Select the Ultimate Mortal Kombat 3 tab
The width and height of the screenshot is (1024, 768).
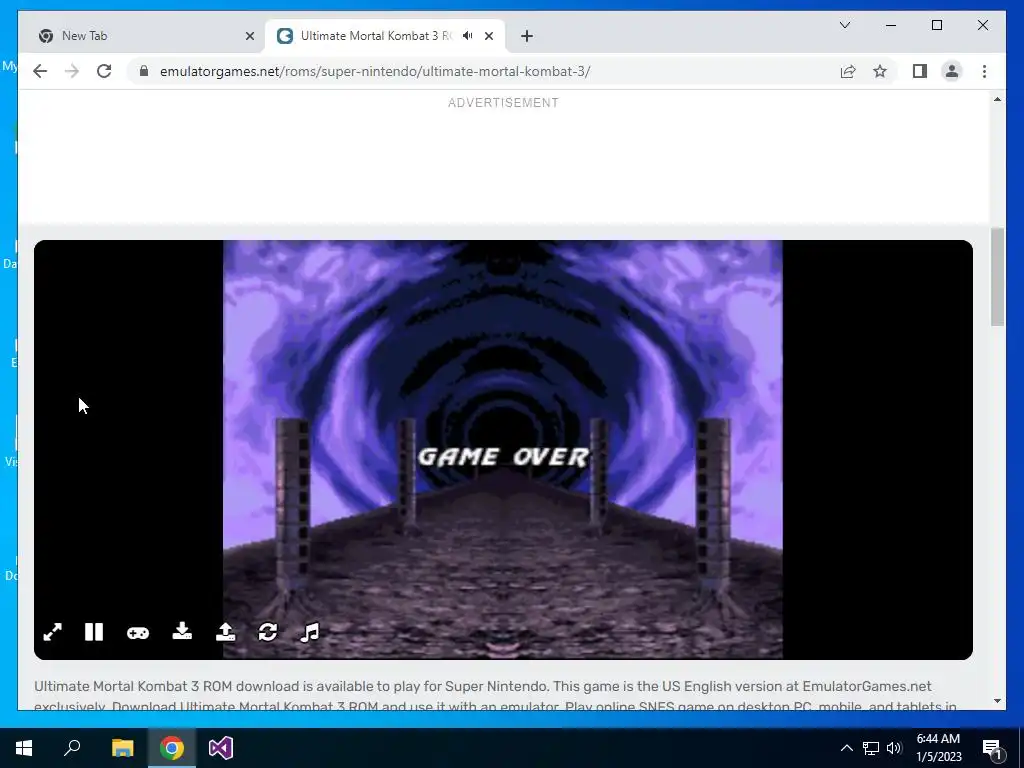(x=385, y=36)
